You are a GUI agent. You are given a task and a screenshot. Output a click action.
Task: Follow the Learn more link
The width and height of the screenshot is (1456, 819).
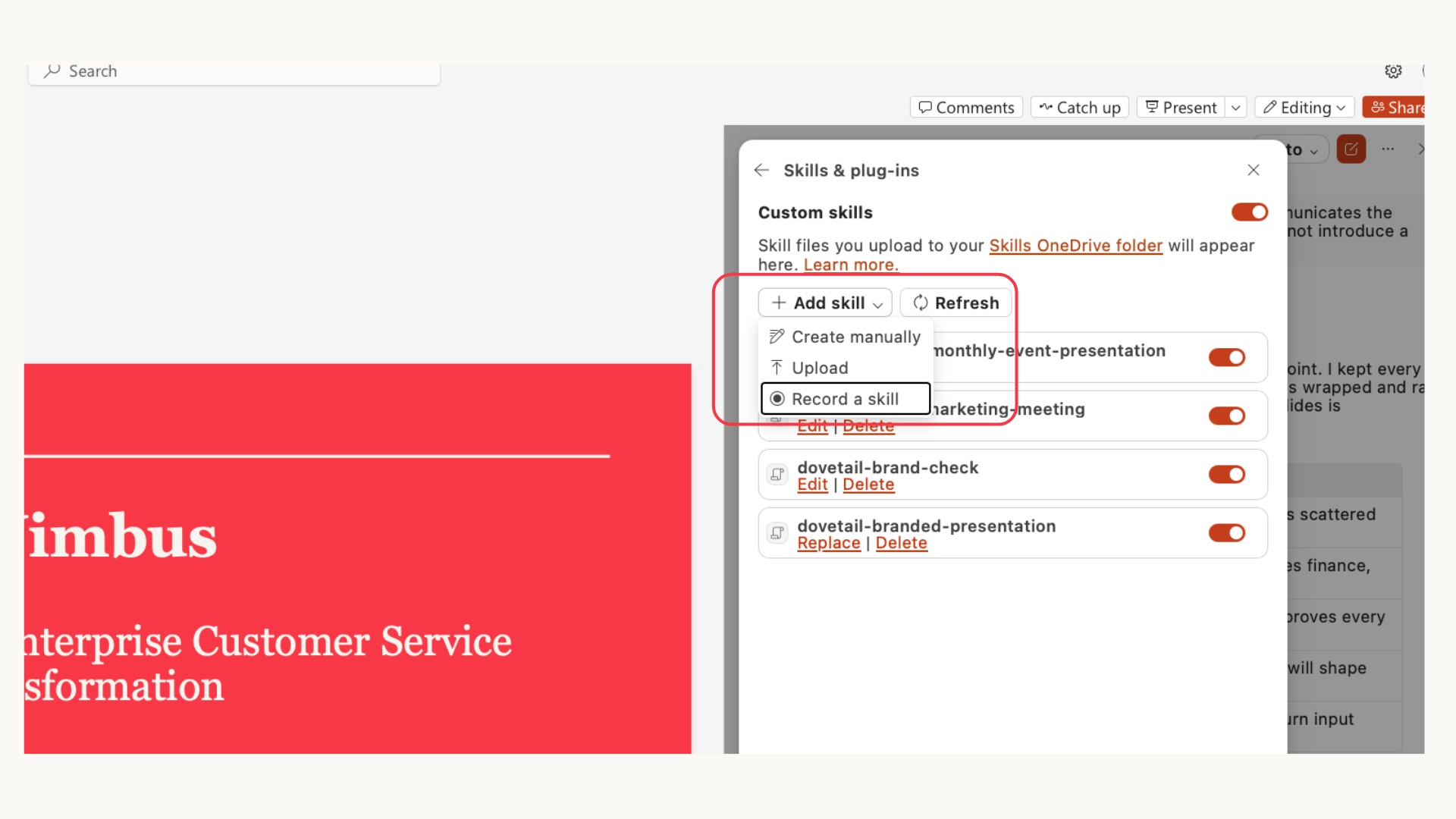tap(851, 265)
